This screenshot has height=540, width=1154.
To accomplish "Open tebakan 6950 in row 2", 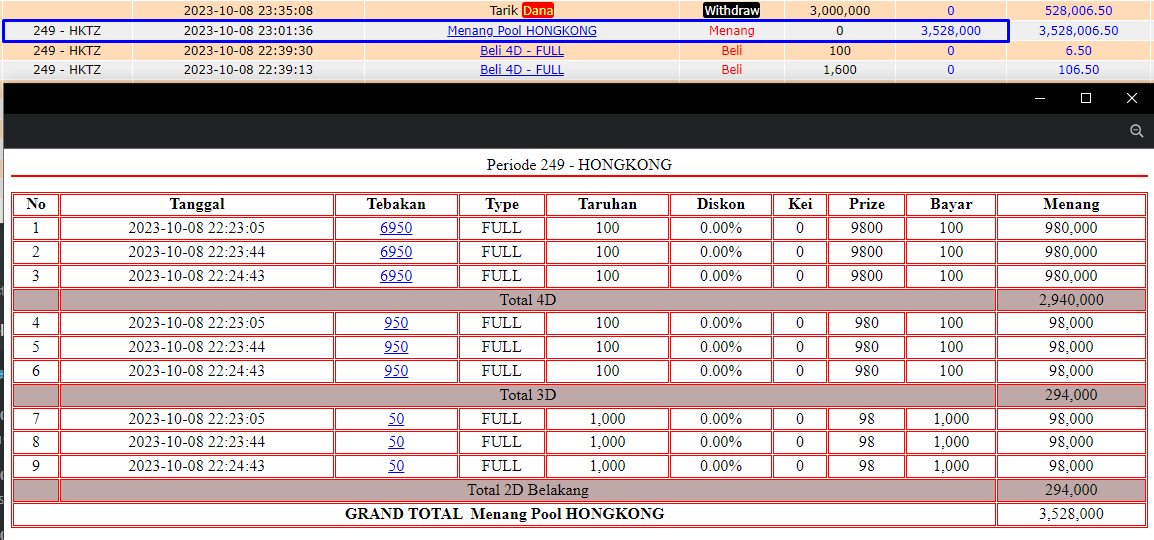I will point(396,252).
